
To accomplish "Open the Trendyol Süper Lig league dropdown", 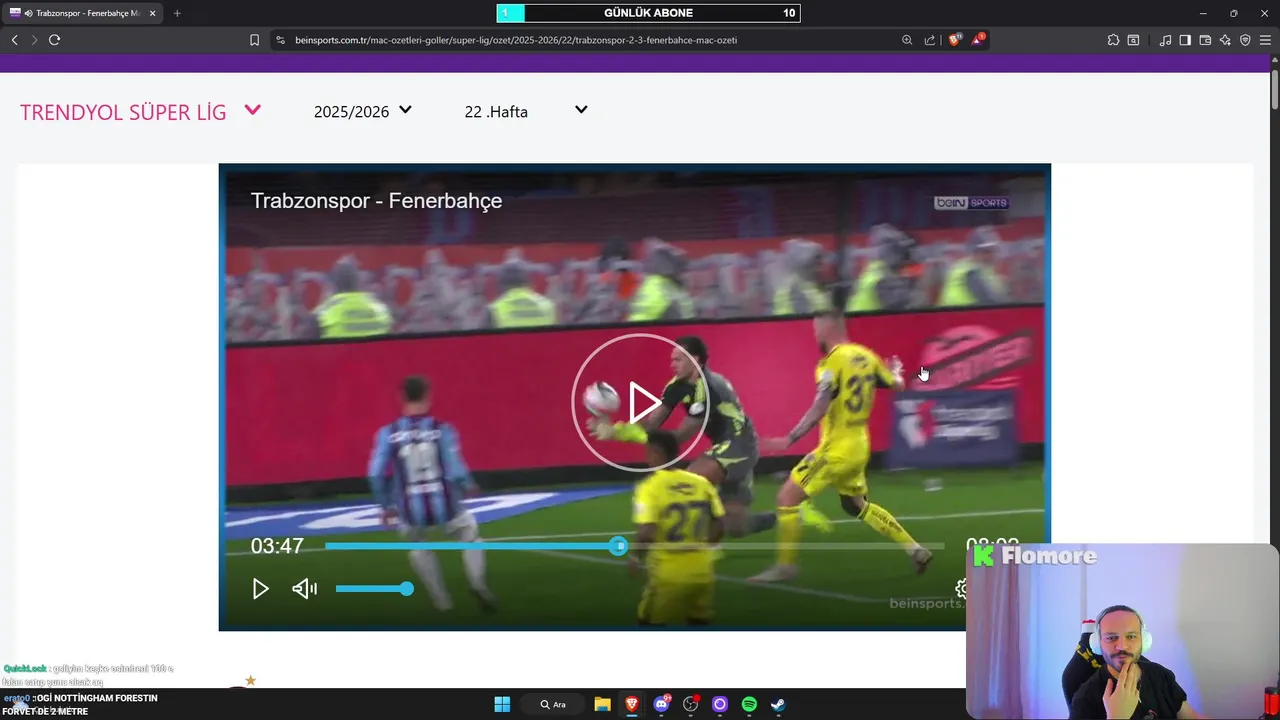I will coord(140,112).
